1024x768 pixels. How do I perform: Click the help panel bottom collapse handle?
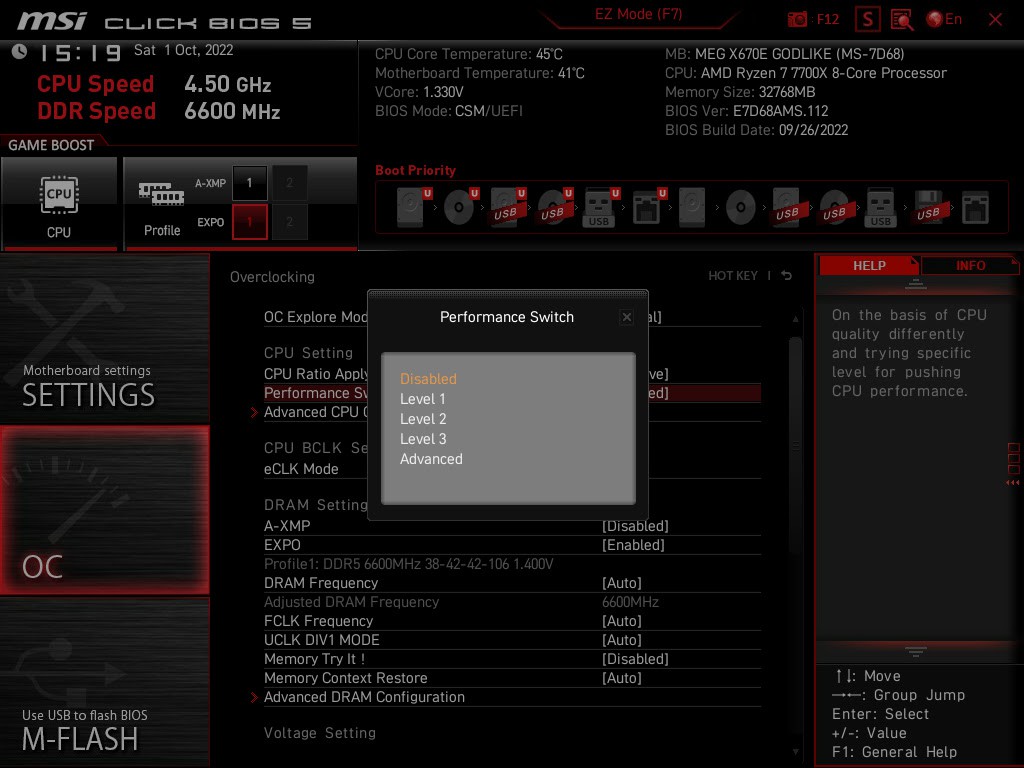916,651
